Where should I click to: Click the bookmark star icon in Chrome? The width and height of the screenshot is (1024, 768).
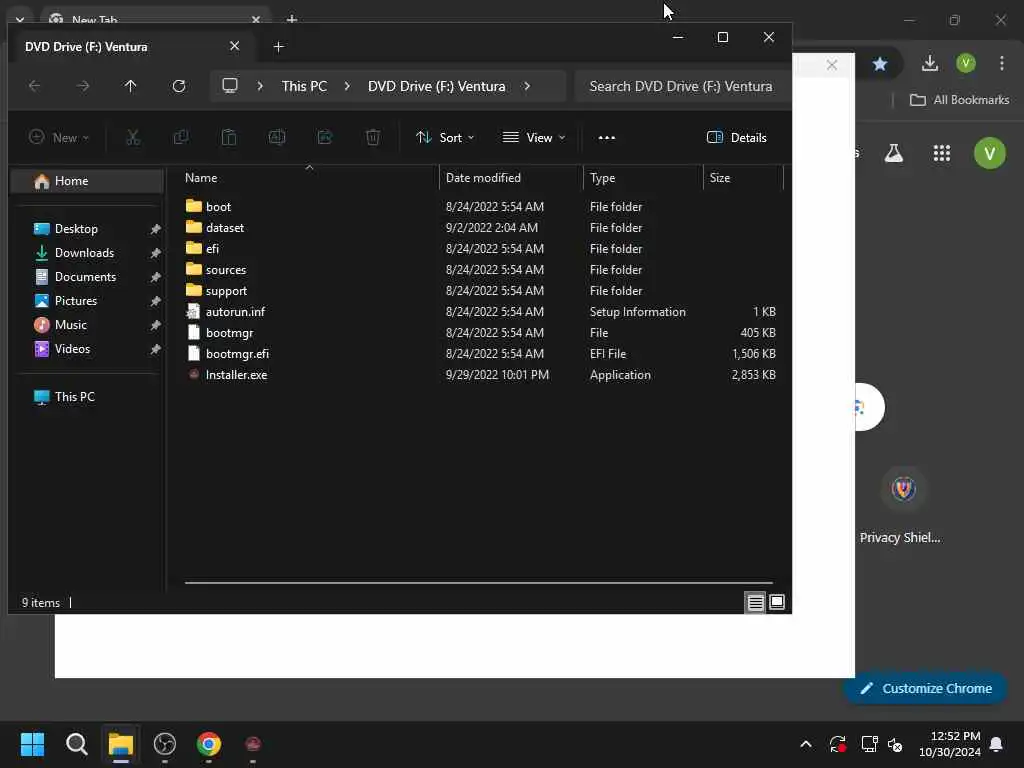[x=880, y=63]
